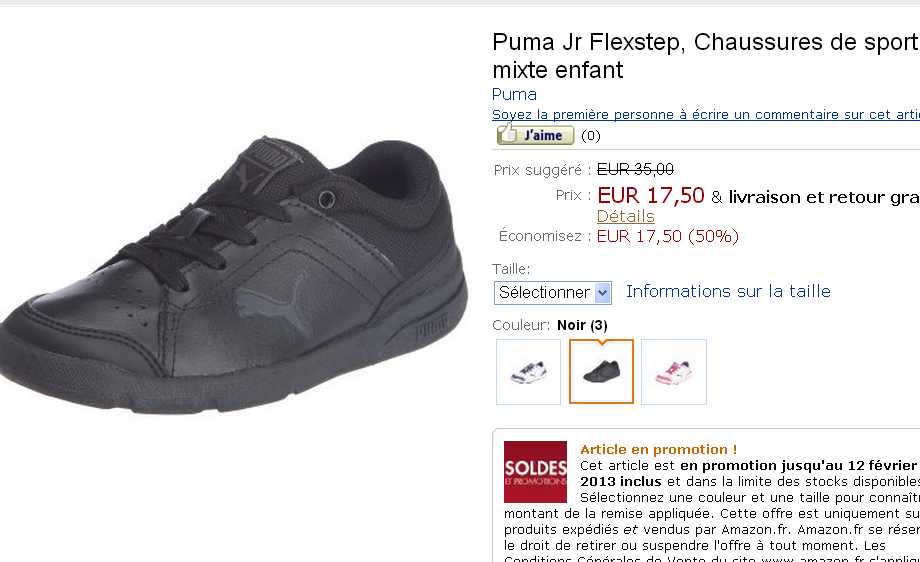Click the Soldes et Promotions red badge
The image size is (920, 562).
coord(535,472)
